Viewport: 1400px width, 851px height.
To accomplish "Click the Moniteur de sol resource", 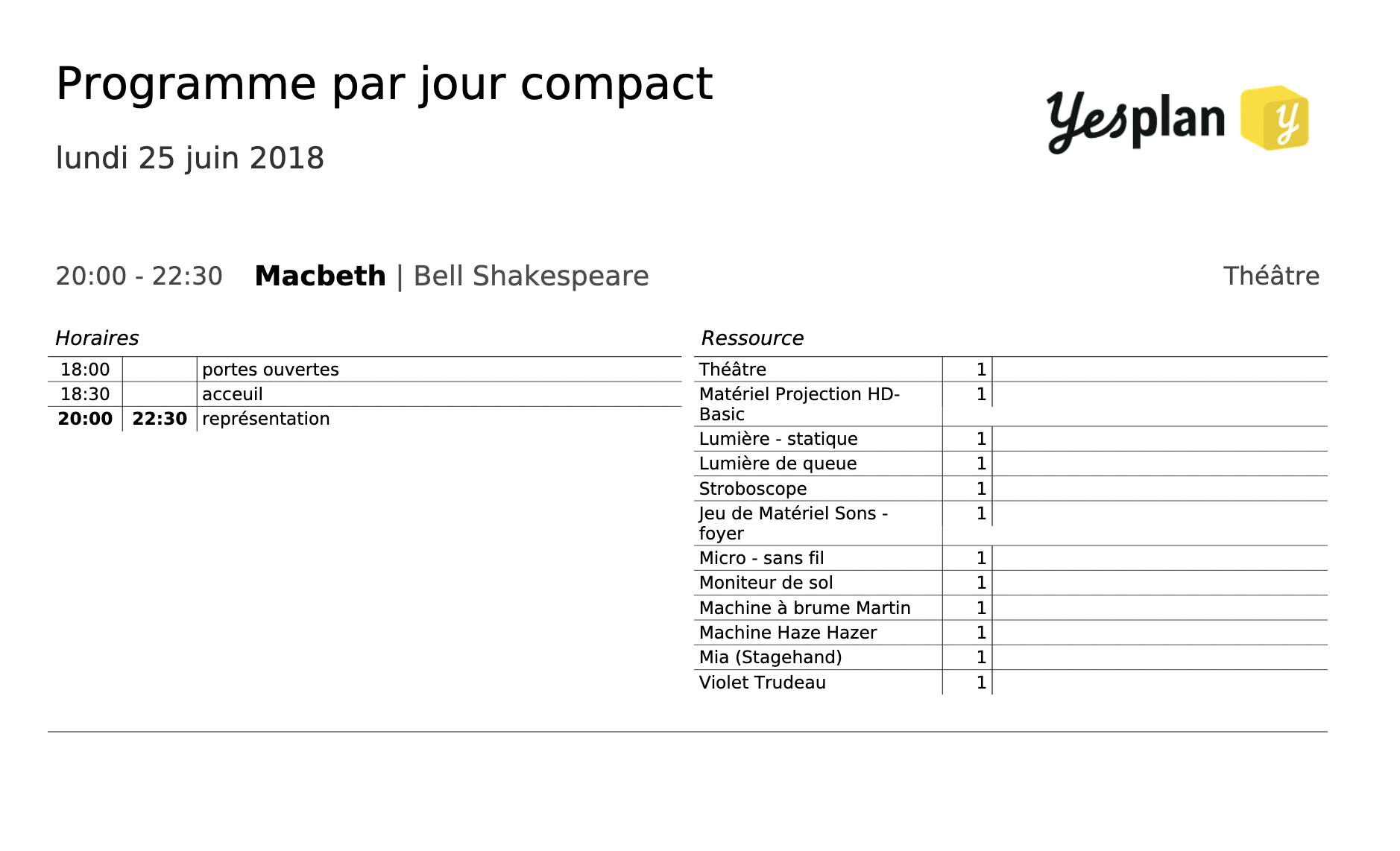I will tap(766, 583).
